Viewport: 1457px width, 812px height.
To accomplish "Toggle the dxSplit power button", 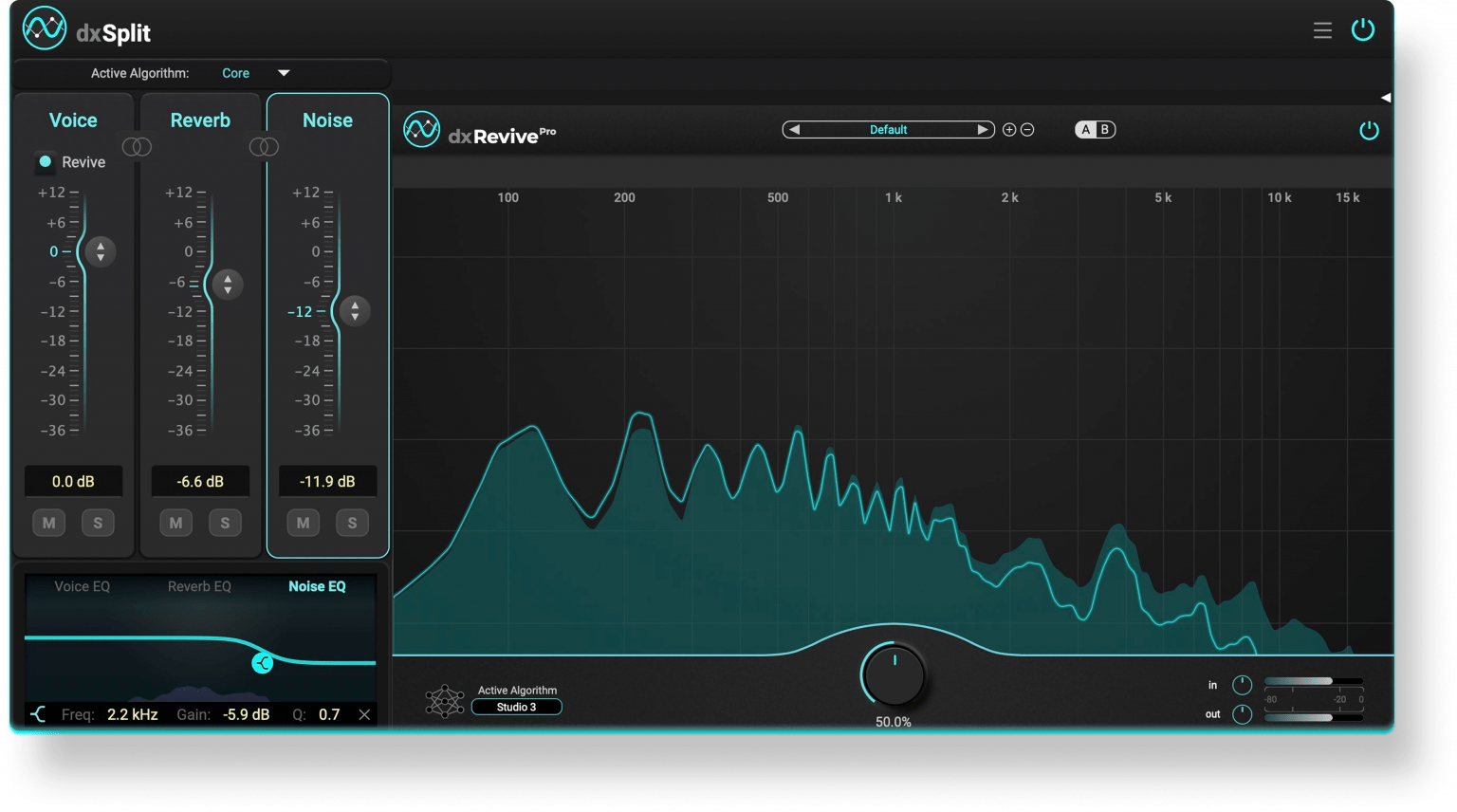I will 1363,29.
